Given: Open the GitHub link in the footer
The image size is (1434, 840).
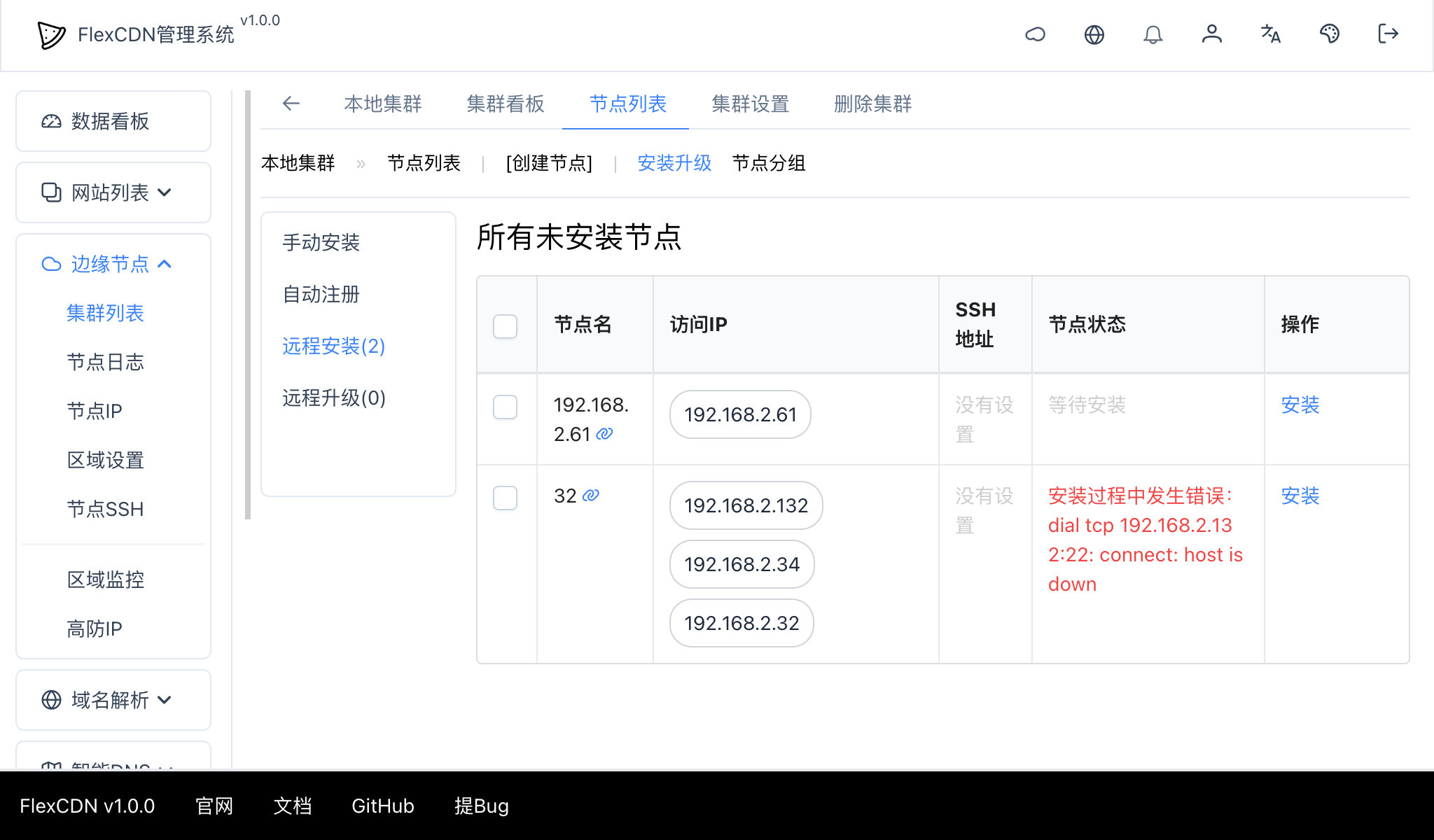Looking at the screenshot, I should [x=382, y=806].
